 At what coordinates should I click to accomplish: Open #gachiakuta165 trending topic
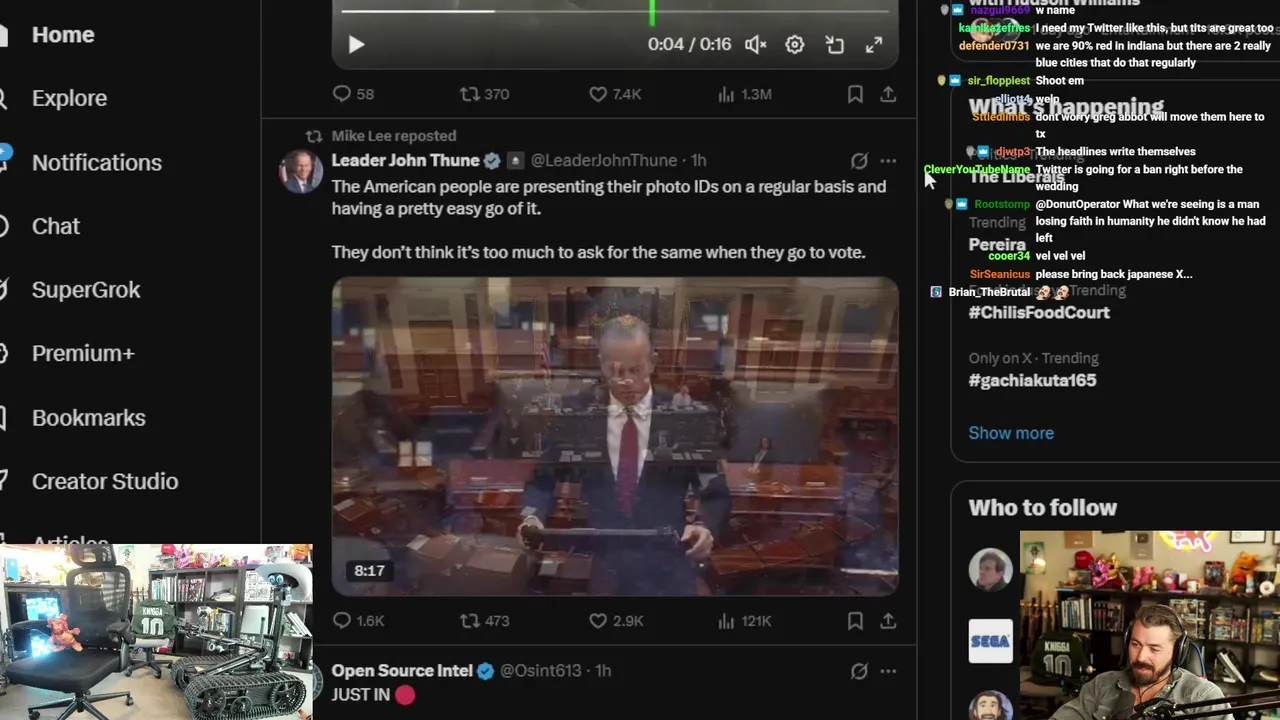click(1032, 380)
